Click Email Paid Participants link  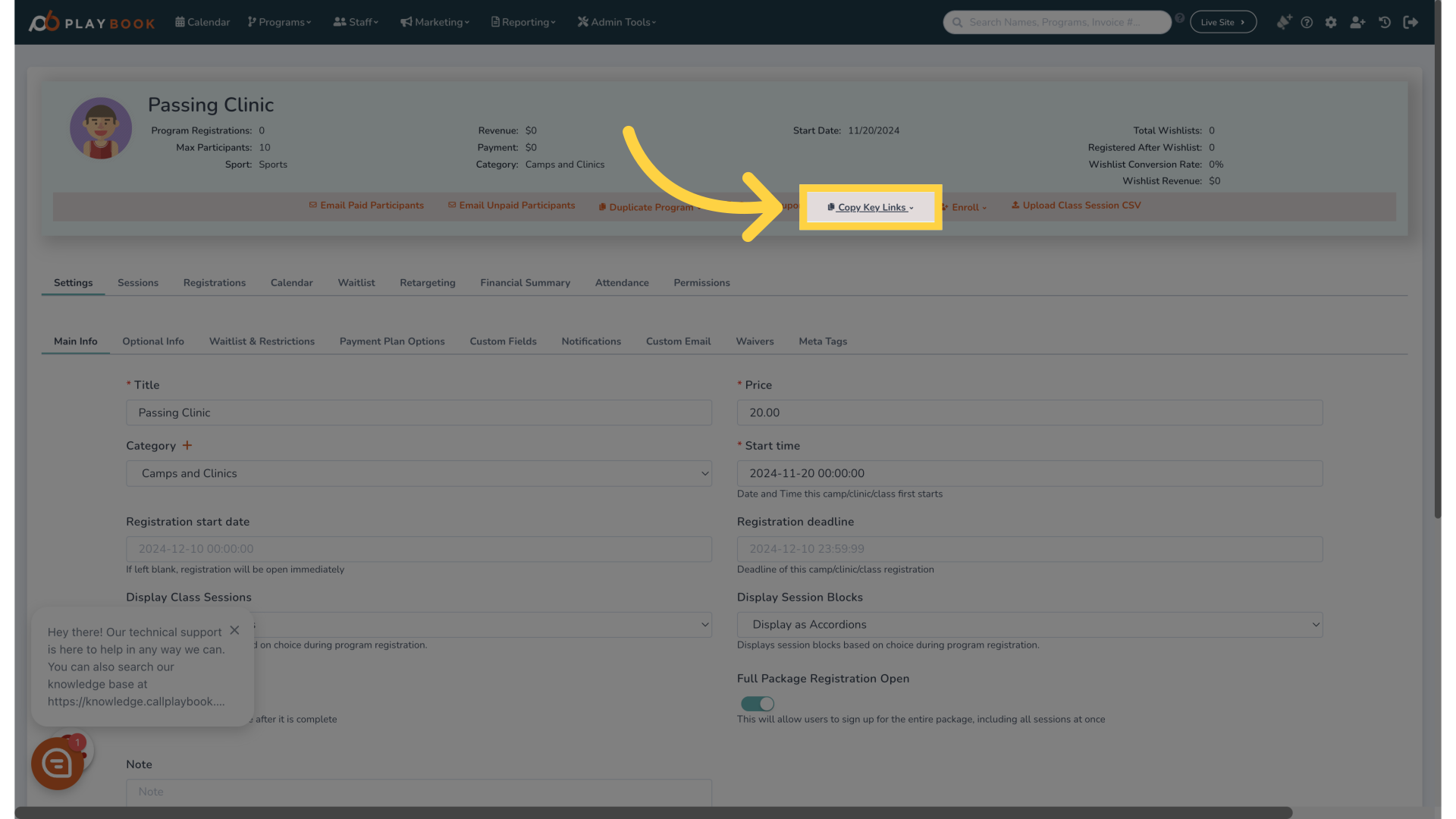366,206
